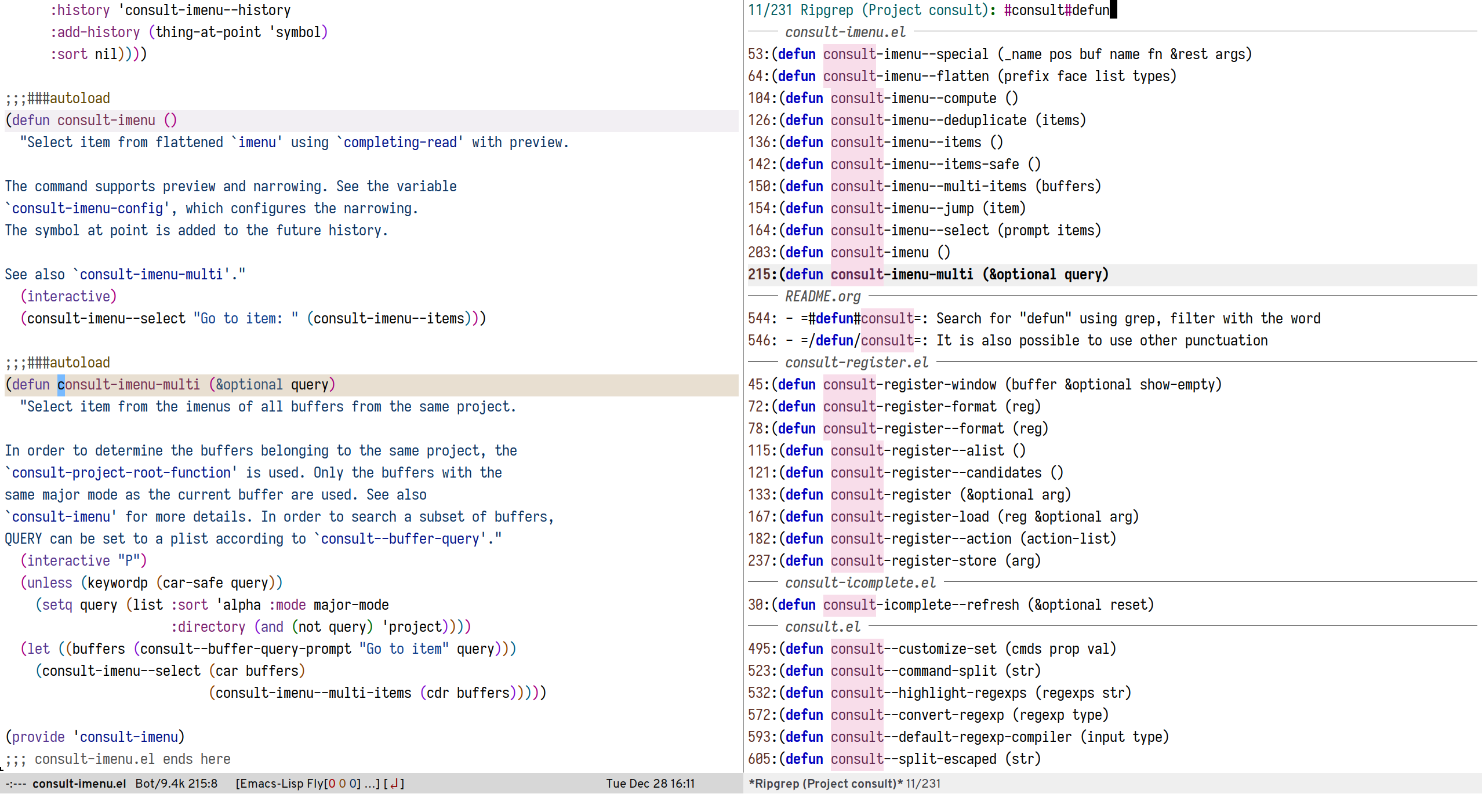Select result line 572 consult--convert-regexp

pyautogui.click(x=928, y=715)
